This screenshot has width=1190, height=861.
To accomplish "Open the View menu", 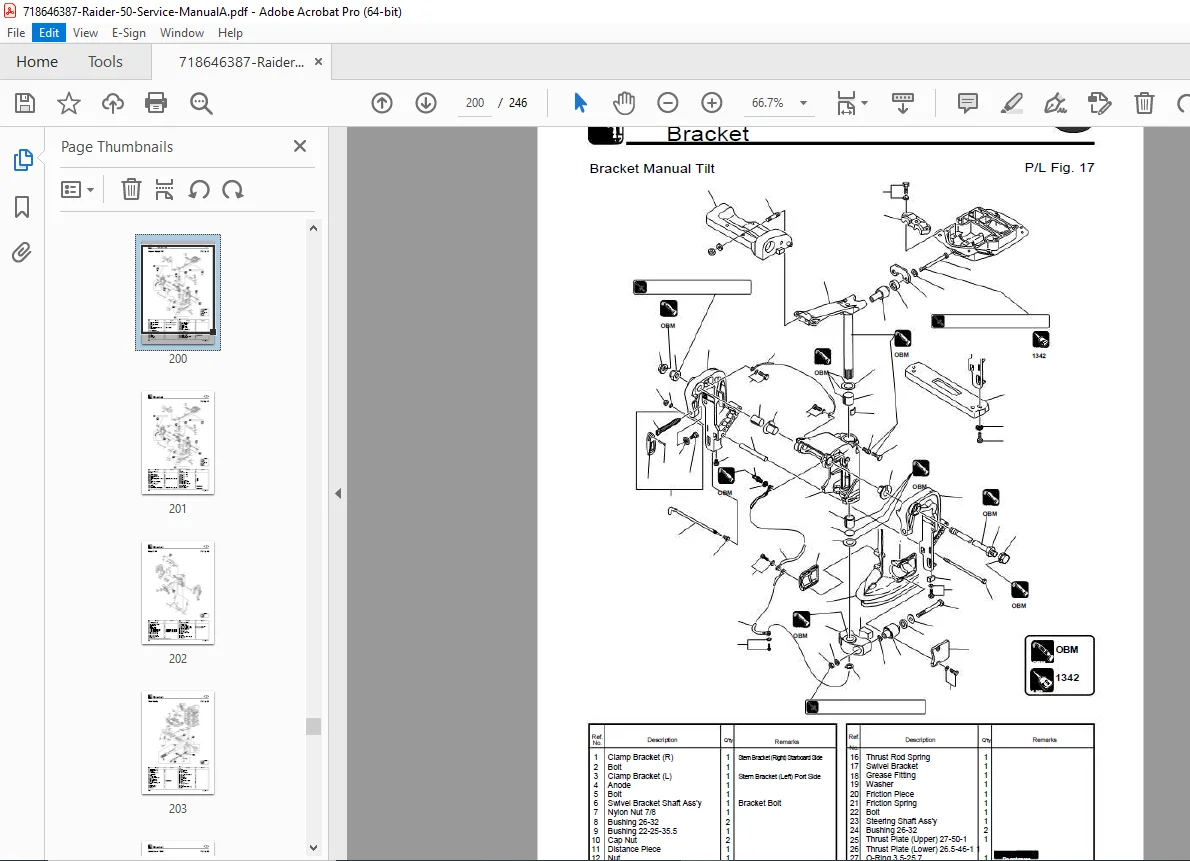I will [85, 33].
